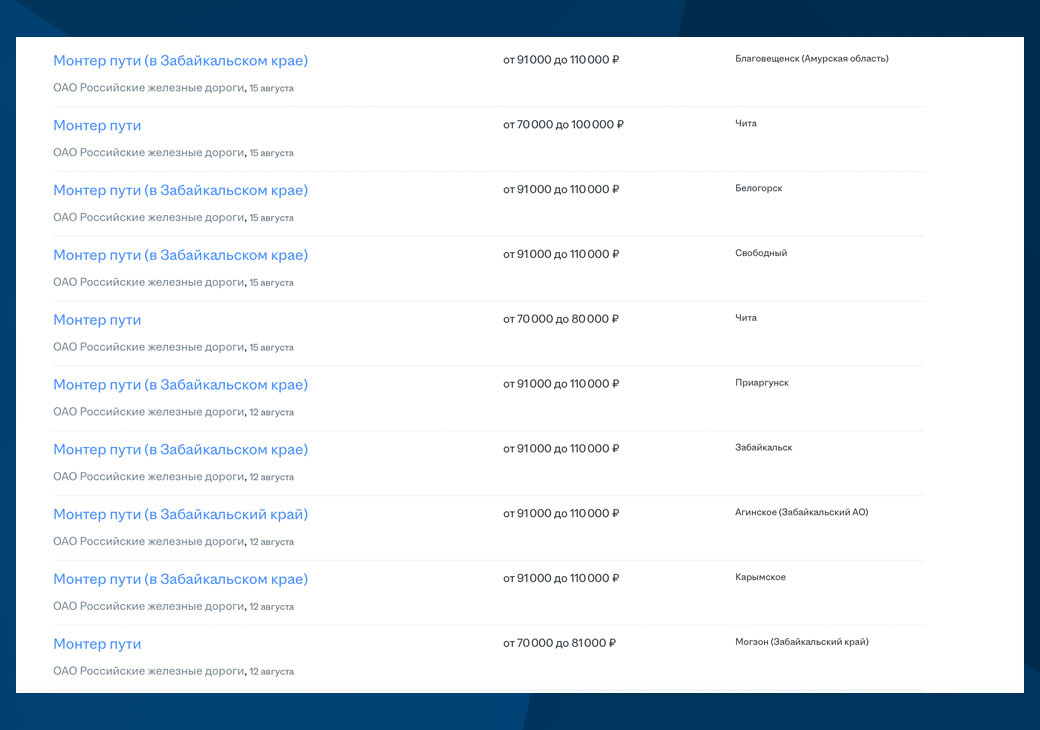The width and height of the screenshot is (1040, 730).
Task: Click the salary in the Приаргунск row
Action: pyautogui.click(x=560, y=384)
